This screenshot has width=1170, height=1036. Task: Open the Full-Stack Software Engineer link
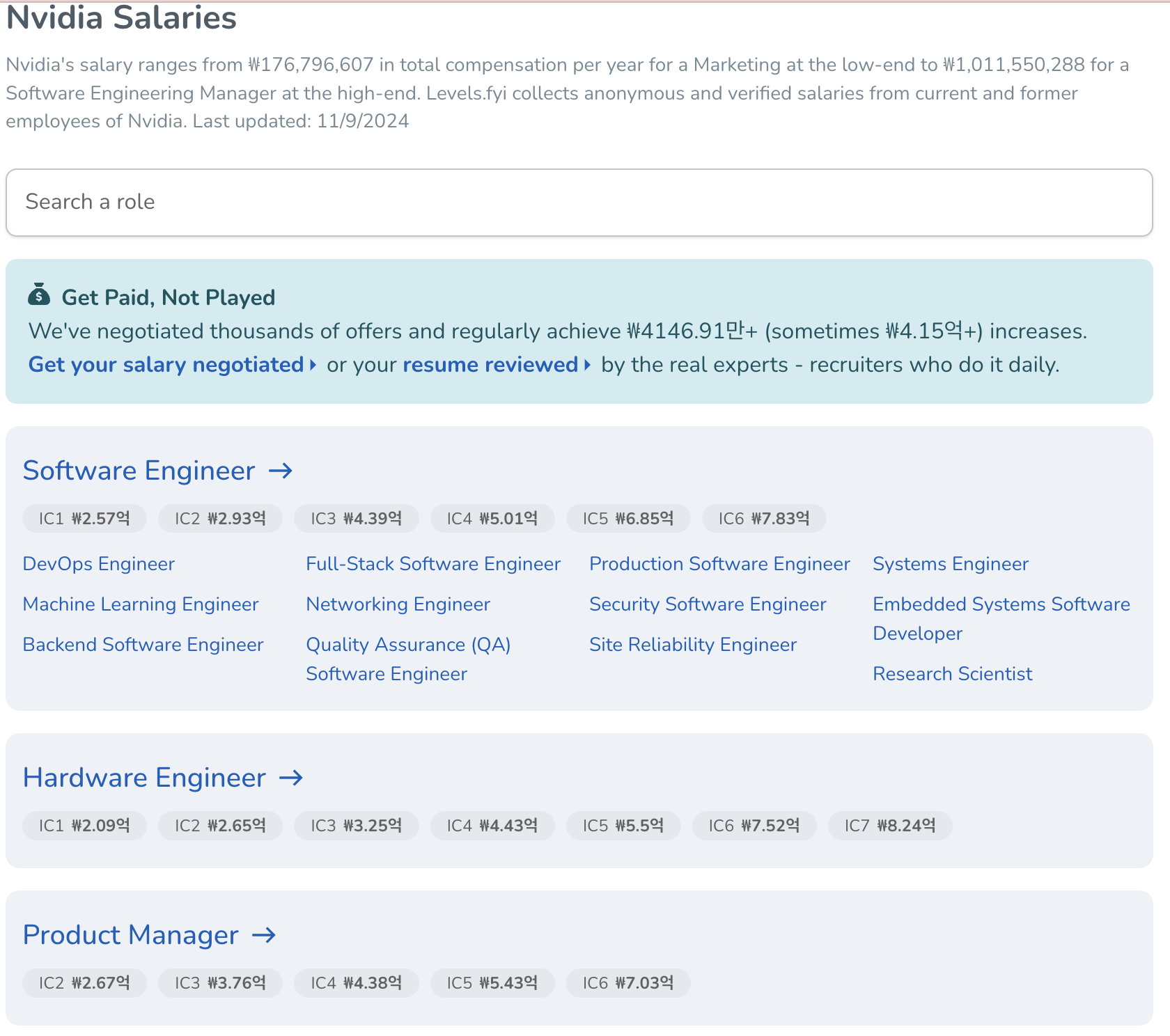coord(433,564)
